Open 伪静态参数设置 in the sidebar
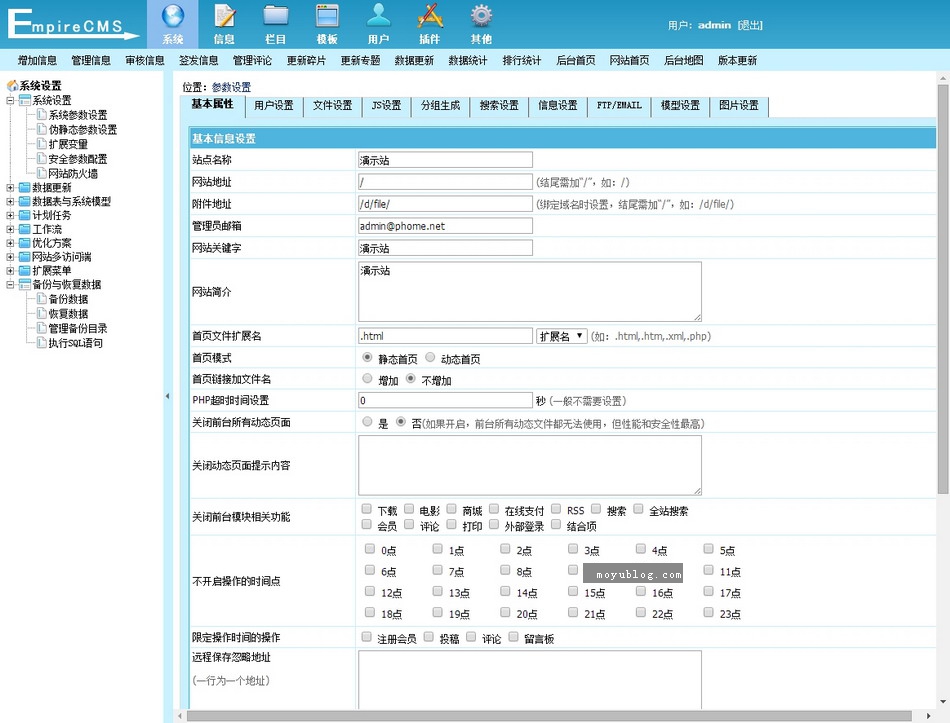Image resolution: width=950 pixels, height=723 pixels. point(82,130)
